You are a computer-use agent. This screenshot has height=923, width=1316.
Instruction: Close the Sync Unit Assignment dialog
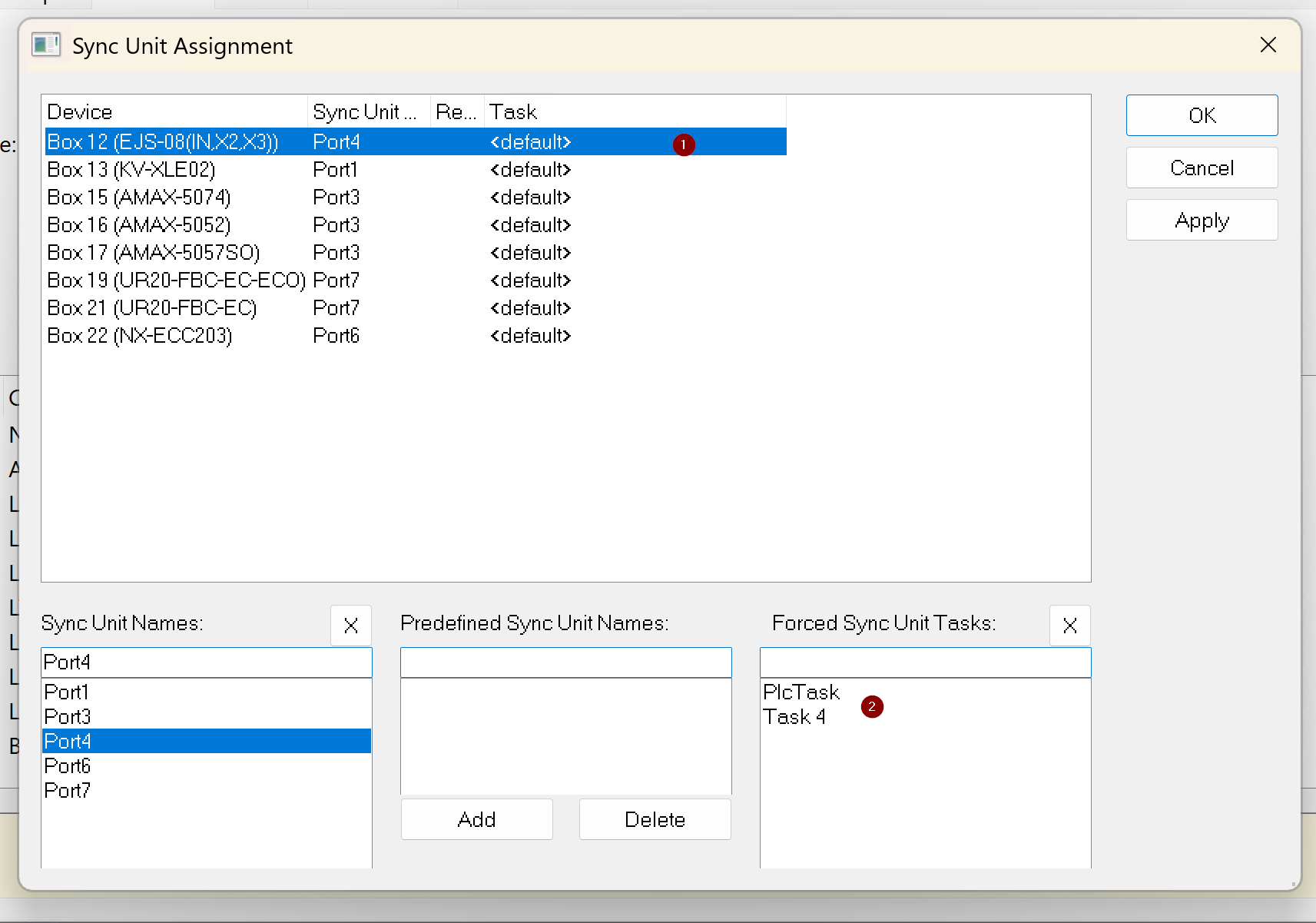tap(1268, 45)
